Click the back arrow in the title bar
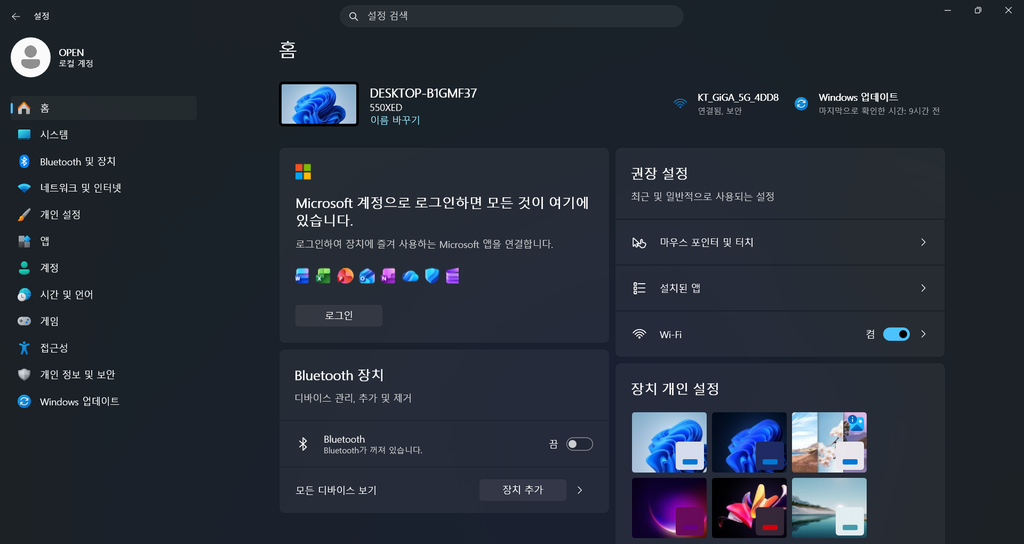This screenshot has height=544, width=1024. [16, 16]
